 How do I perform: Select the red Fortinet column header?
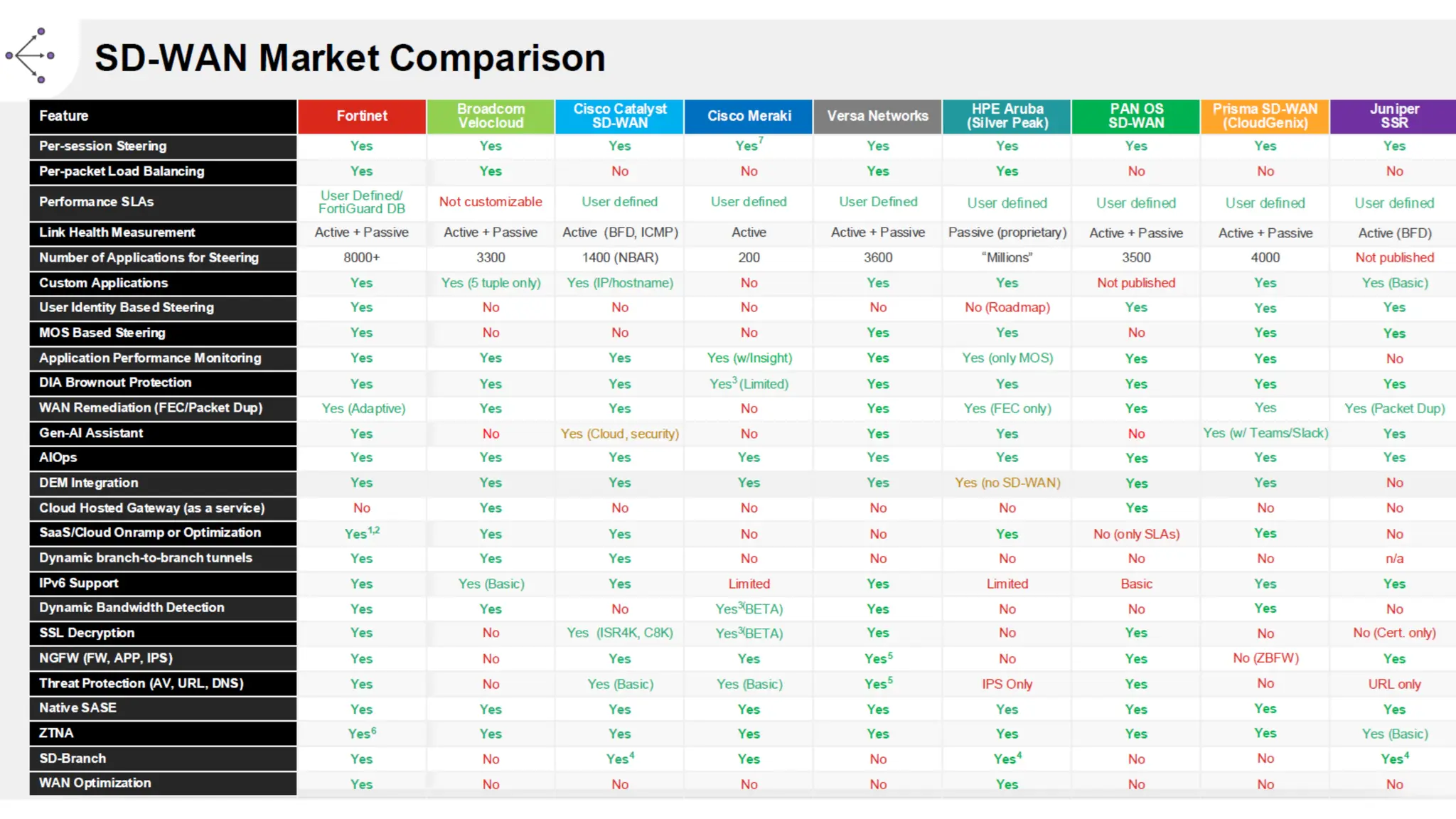coord(362,116)
